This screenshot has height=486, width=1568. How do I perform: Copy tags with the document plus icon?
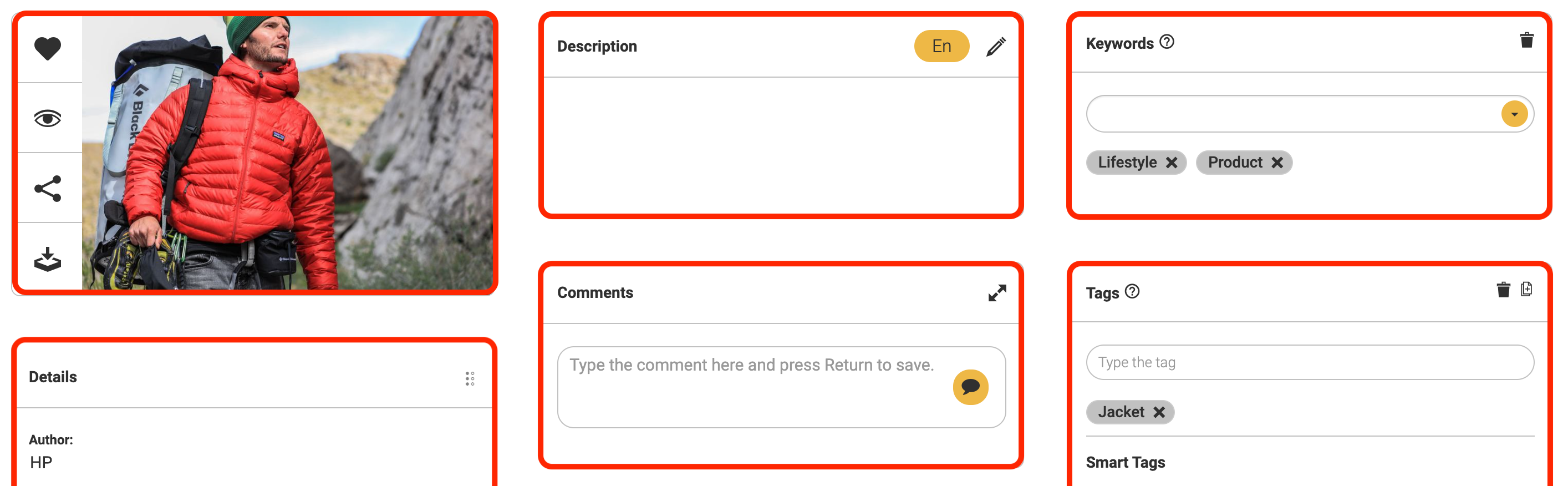(1526, 288)
